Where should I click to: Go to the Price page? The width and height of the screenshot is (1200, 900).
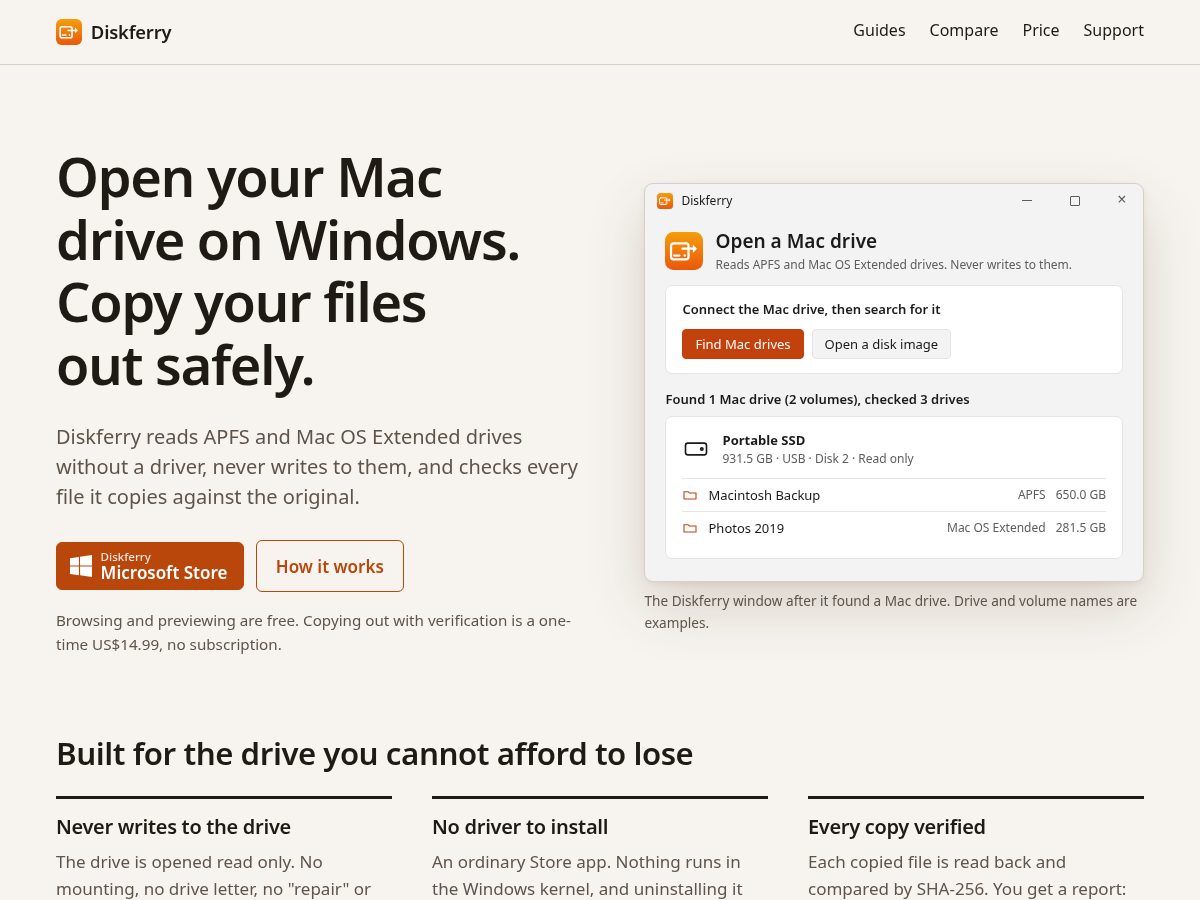pos(1041,30)
